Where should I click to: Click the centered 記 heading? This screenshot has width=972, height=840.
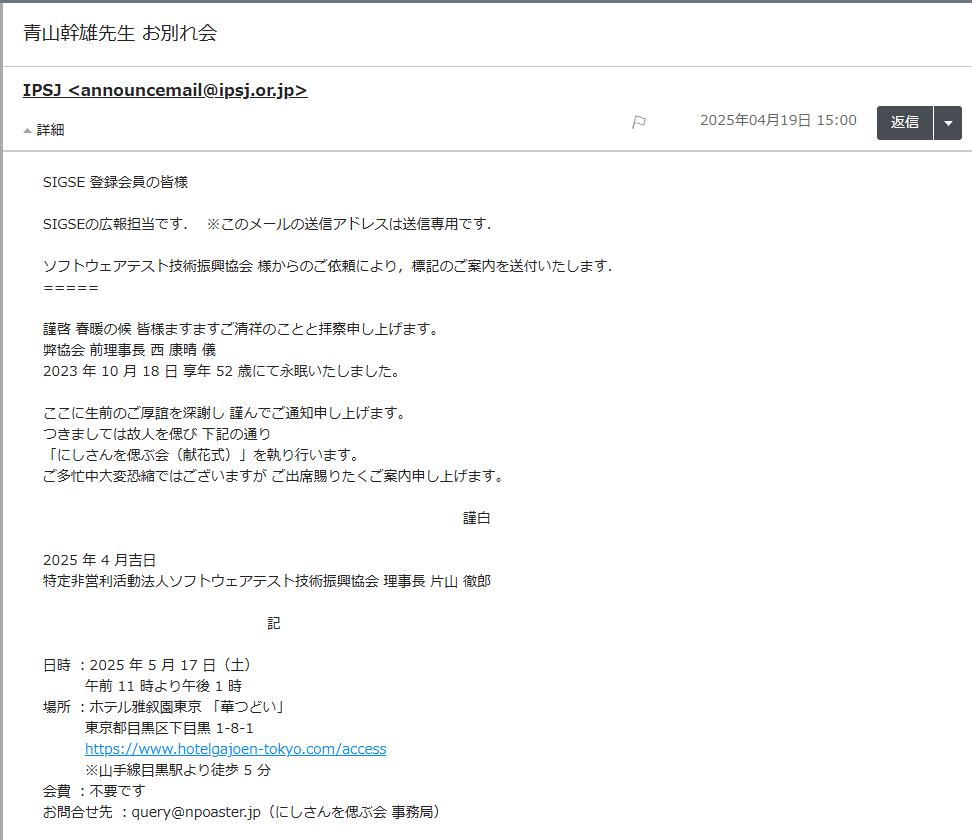coord(274,623)
